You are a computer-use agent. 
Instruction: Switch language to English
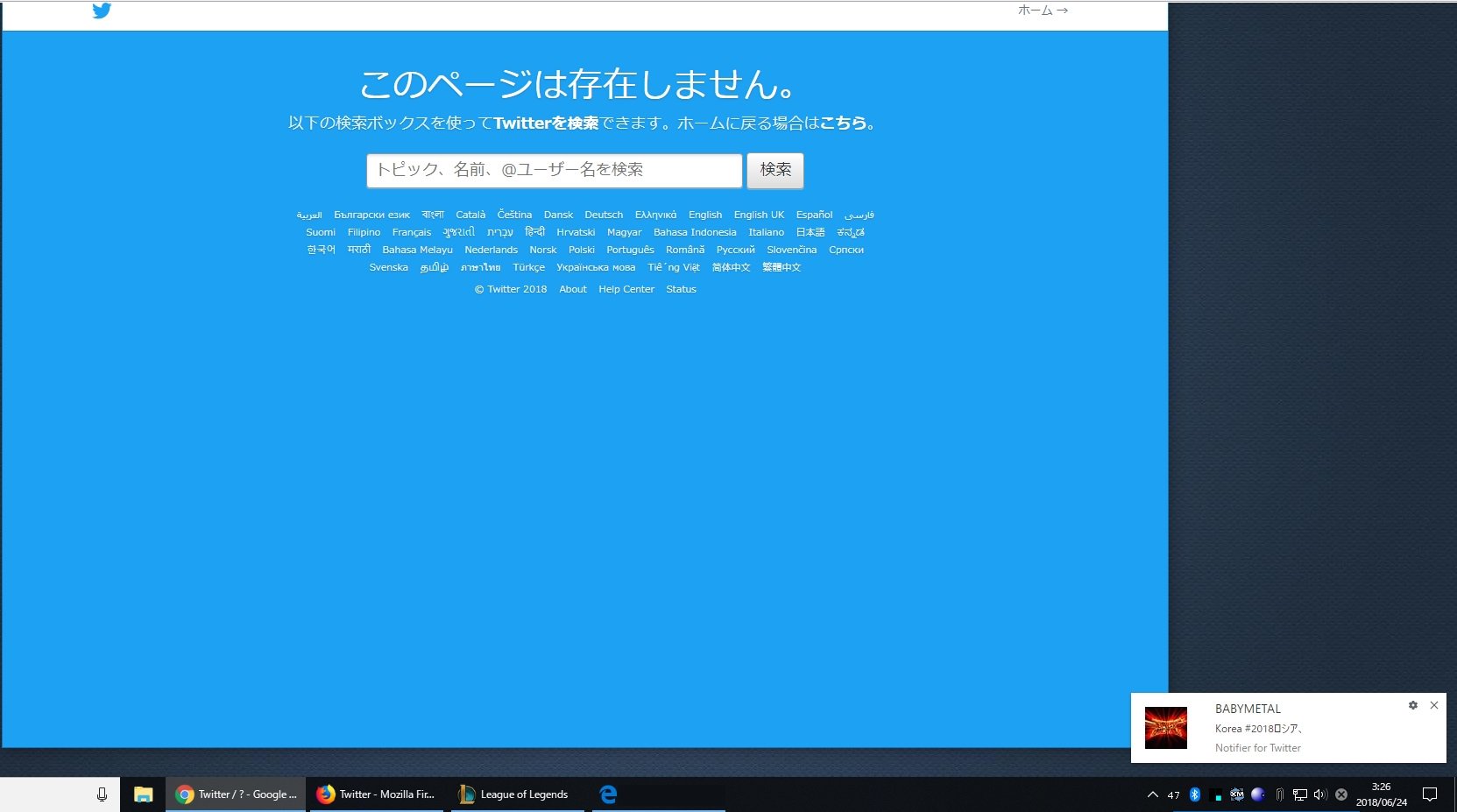pos(705,215)
